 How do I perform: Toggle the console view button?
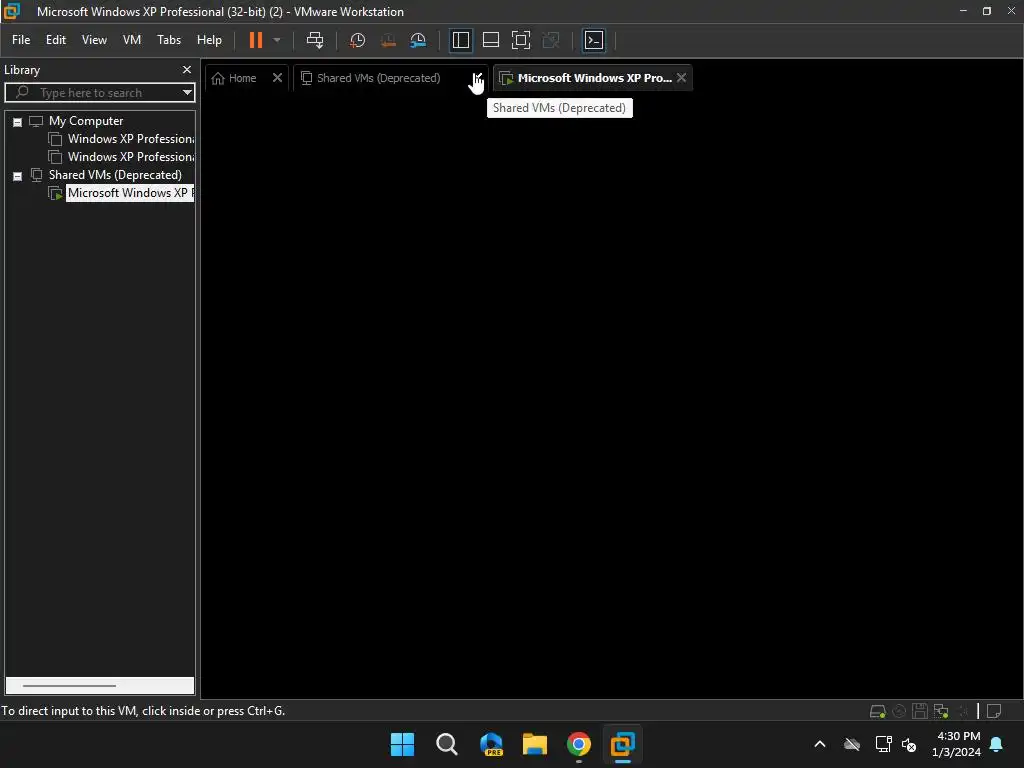click(594, 40)
